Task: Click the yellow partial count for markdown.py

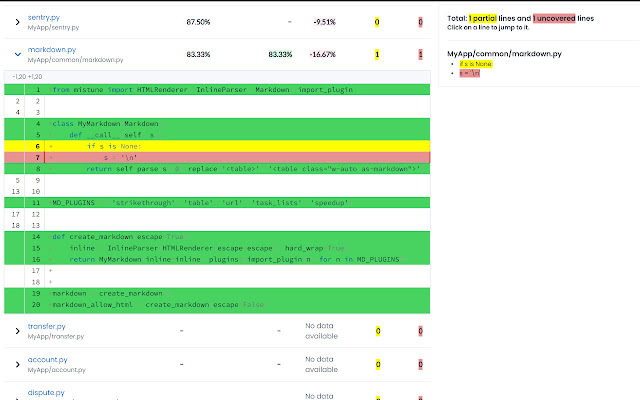Action: [377, 54]
